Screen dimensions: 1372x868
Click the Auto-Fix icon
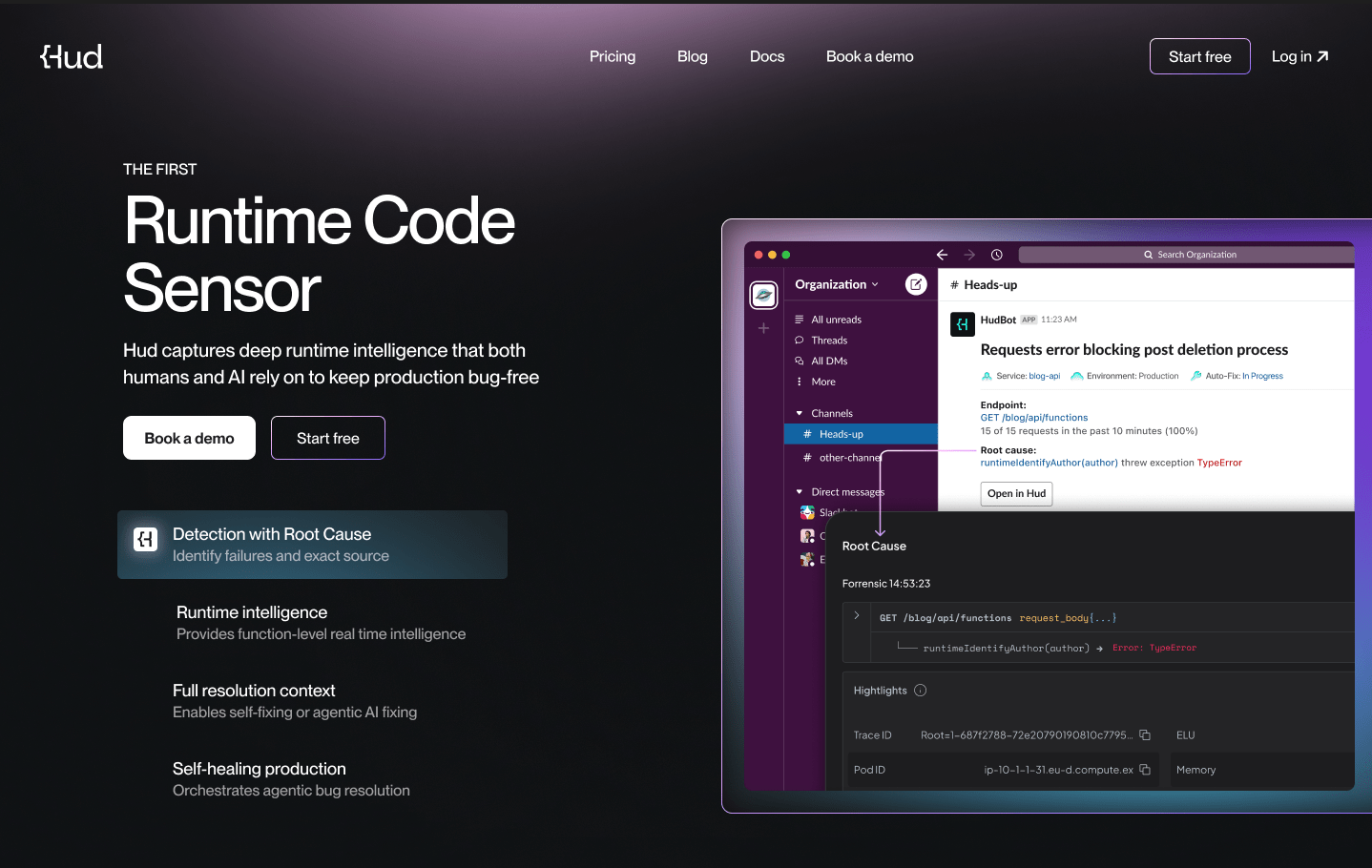point(1195,376)
